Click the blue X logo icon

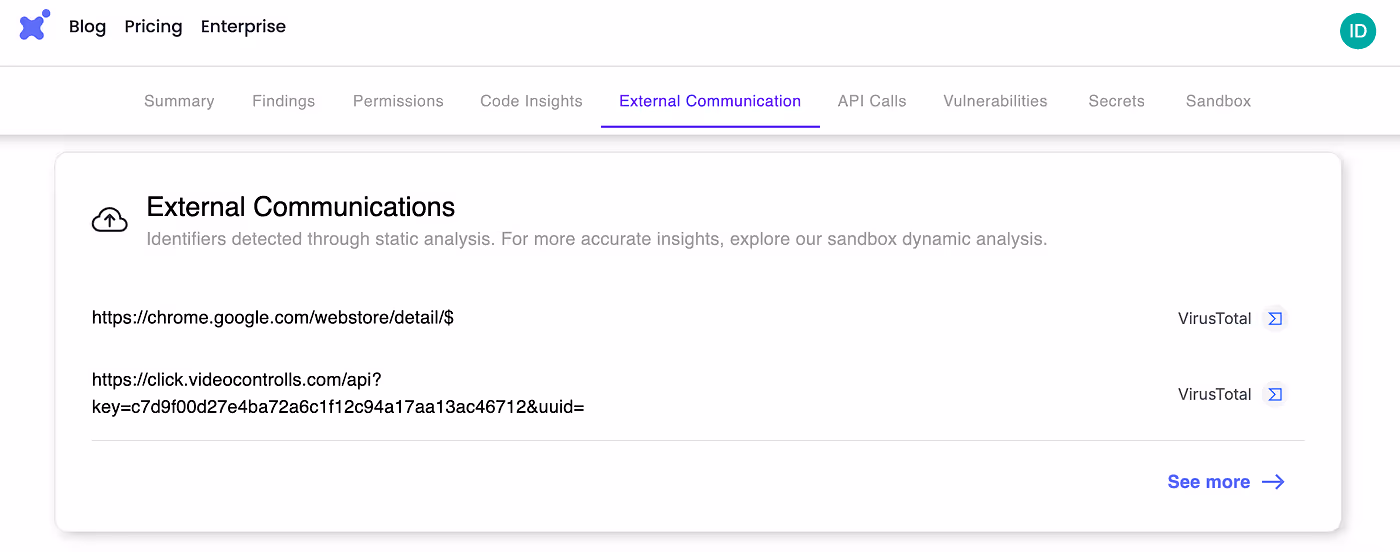pos(34,26)
